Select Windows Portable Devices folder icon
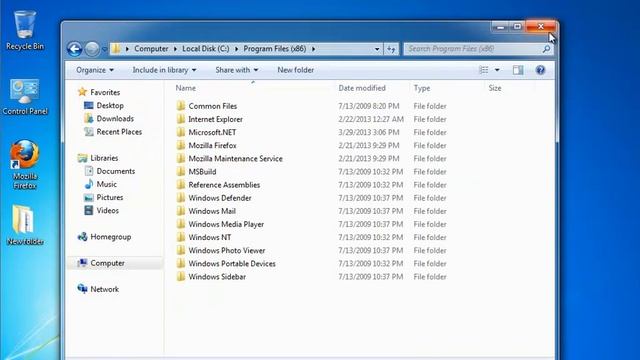The image size is (640, 360). [x=181, y=263]
